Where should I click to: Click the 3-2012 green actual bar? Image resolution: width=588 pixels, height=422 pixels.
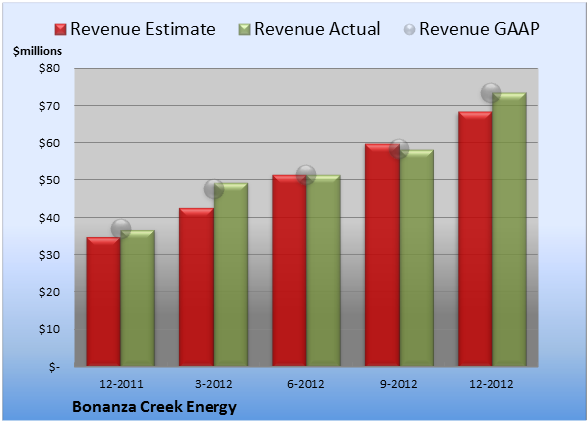(231, 275)
